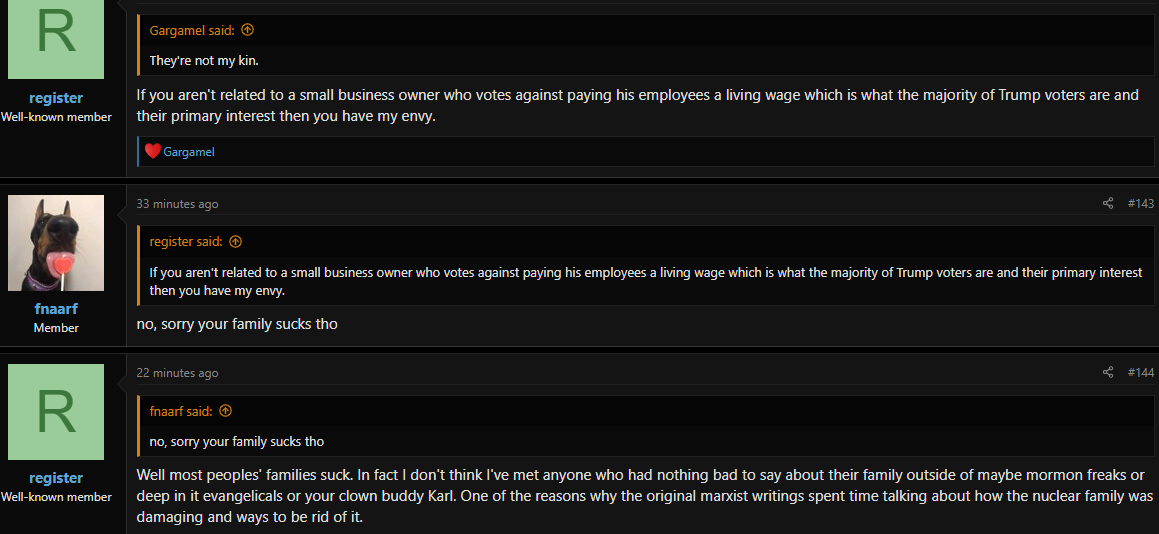Open register username link on post #144
1159x534 pixels.
(x=56, y=478)
